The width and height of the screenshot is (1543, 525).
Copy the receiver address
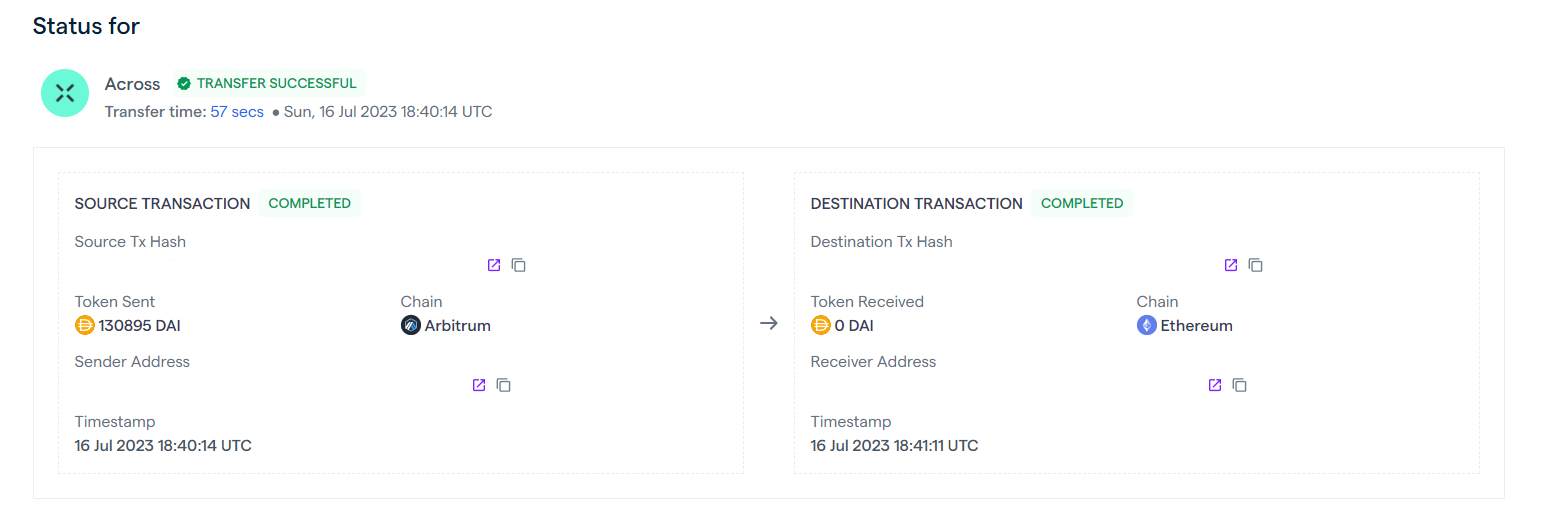[x=1240, y=385]
